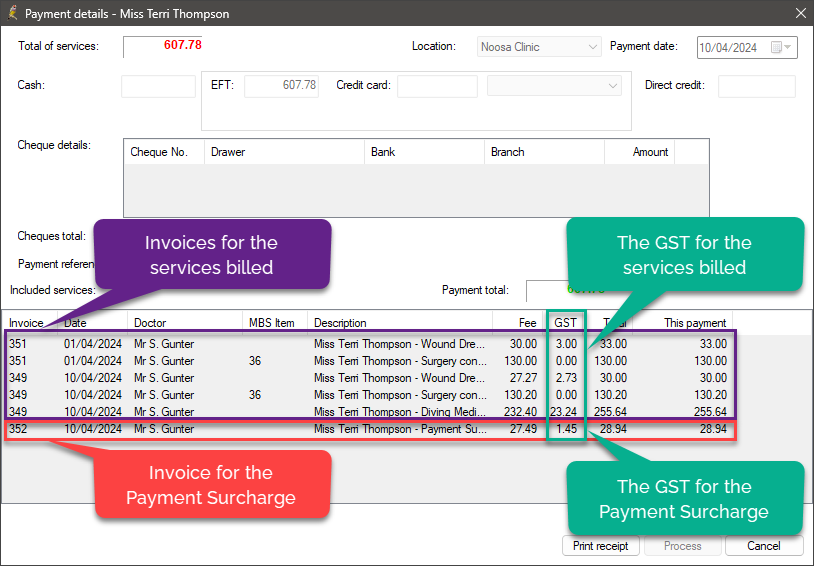Screen dimensions: 814x566
Task: Close the Payment details window
Action: click(x=799, y=14)
